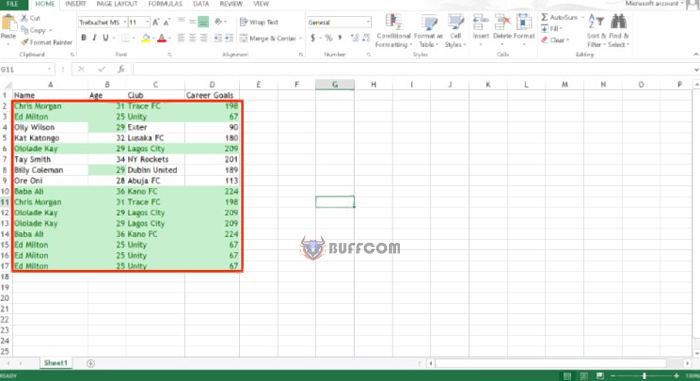Viewport: 700px width, 381px height.
Task: Click the Merge & Center button
Action: point(268,38)
